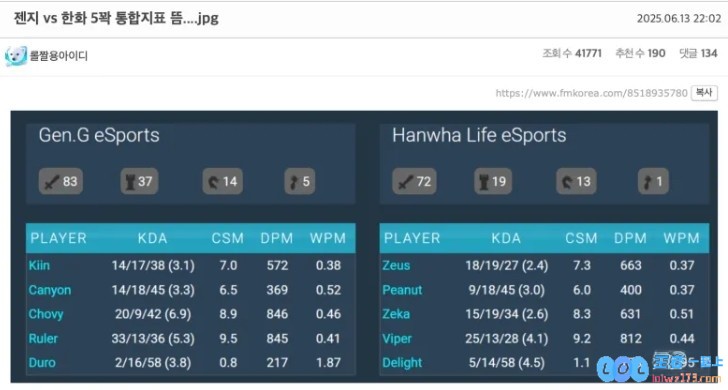Select player Kiin in Gen.G table
This screenshot has height=390, width=728.
click(x=39, y=266)
